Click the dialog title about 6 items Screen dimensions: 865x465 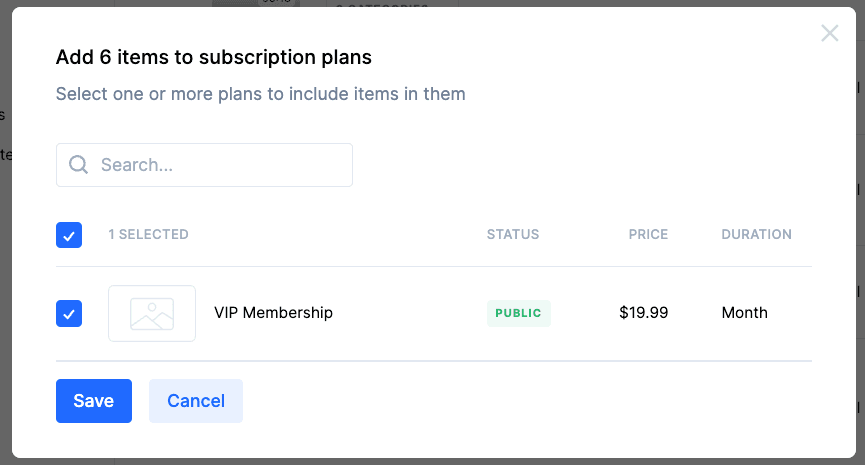click(214, 58)
